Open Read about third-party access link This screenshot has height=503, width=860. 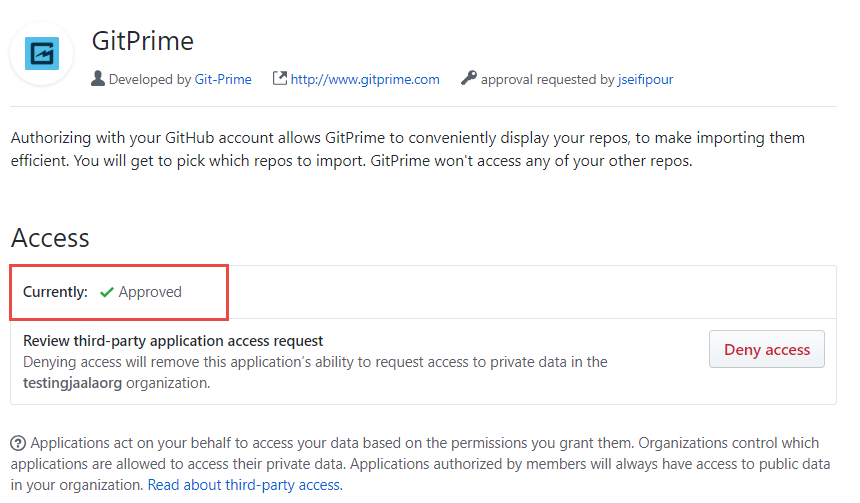(x=245, y=485)
